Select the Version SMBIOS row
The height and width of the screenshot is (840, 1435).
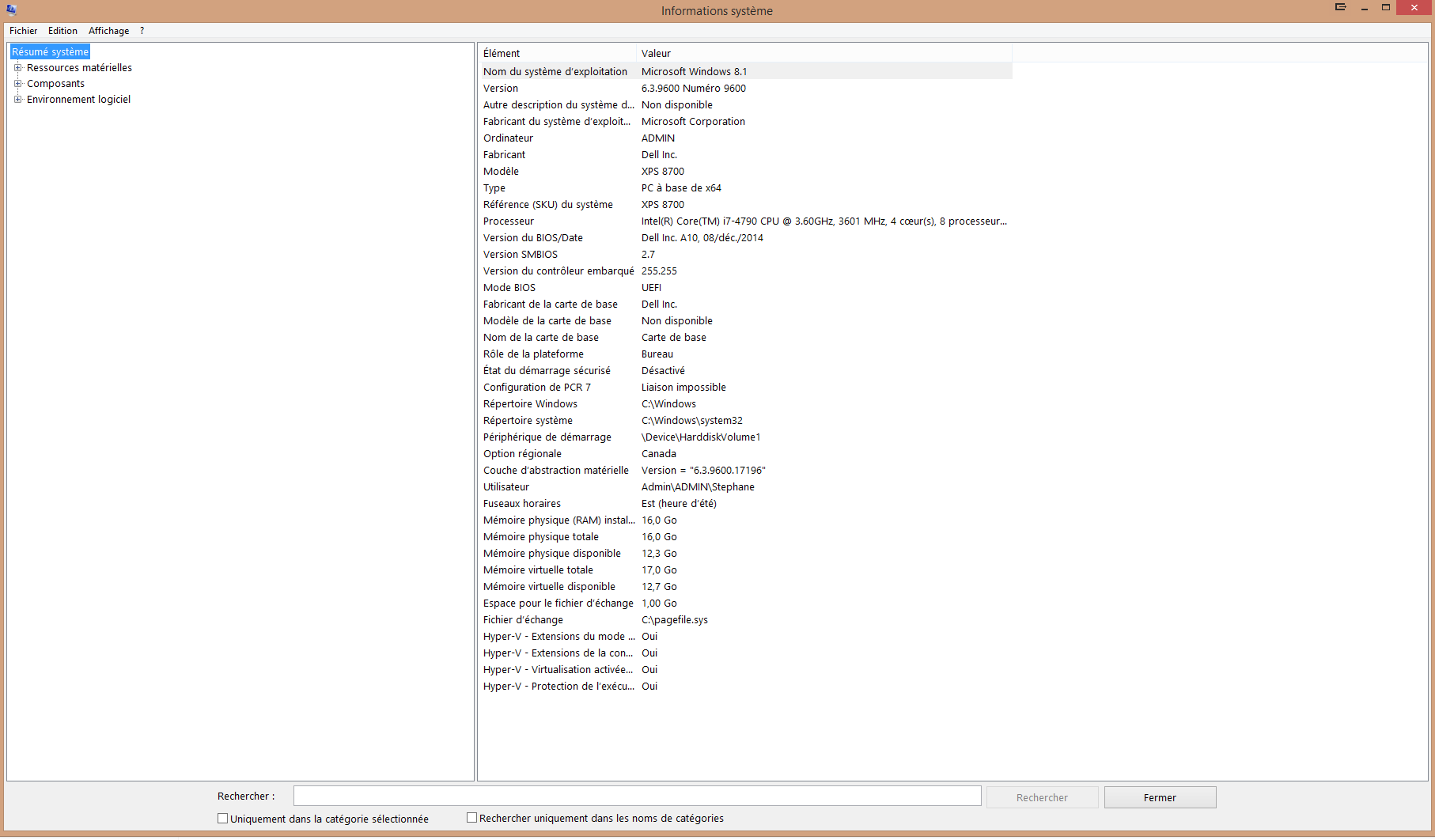(x=746, y=255)
